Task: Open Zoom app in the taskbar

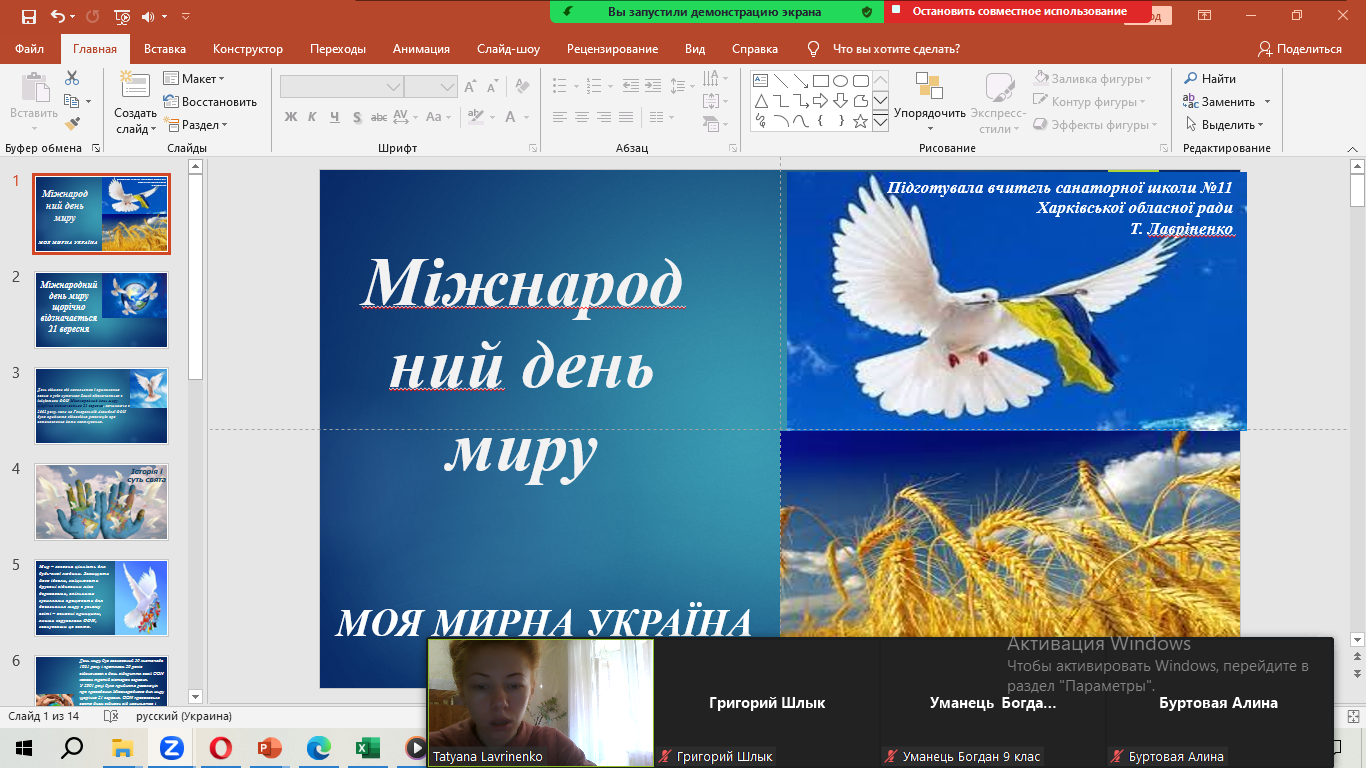Action: point(171,747)
